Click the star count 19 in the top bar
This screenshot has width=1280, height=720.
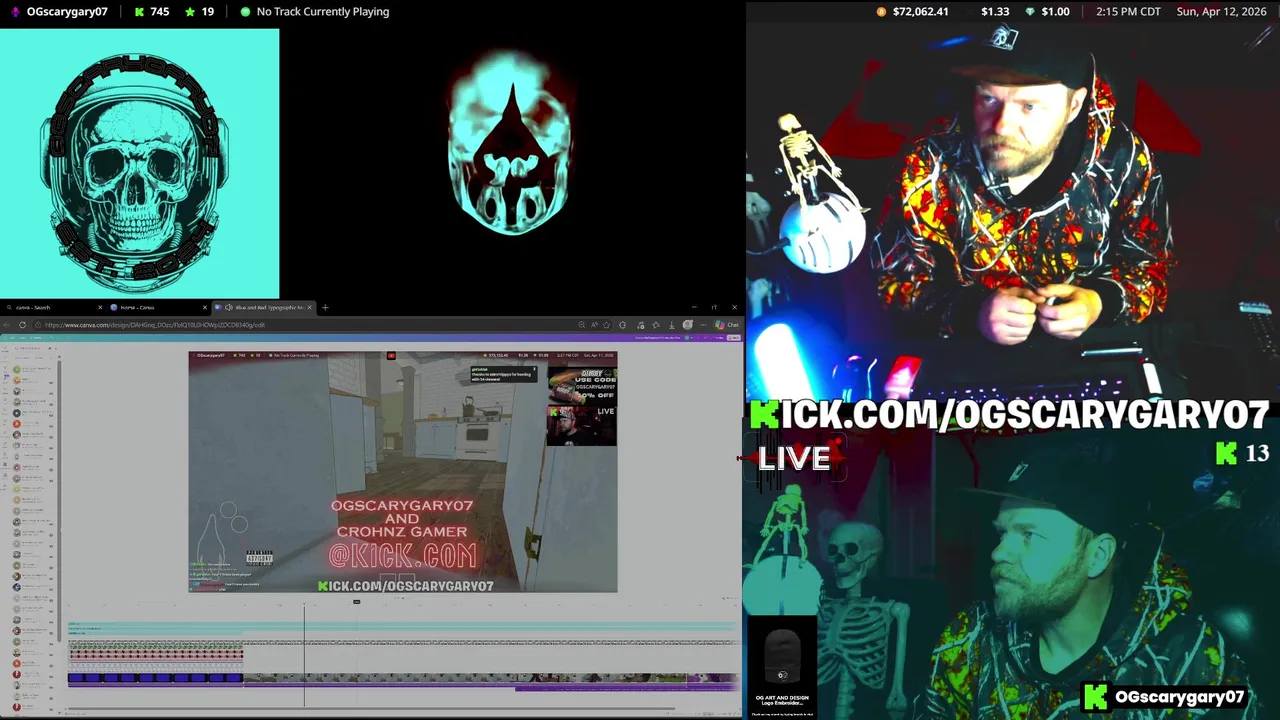[x=207, y=12]
